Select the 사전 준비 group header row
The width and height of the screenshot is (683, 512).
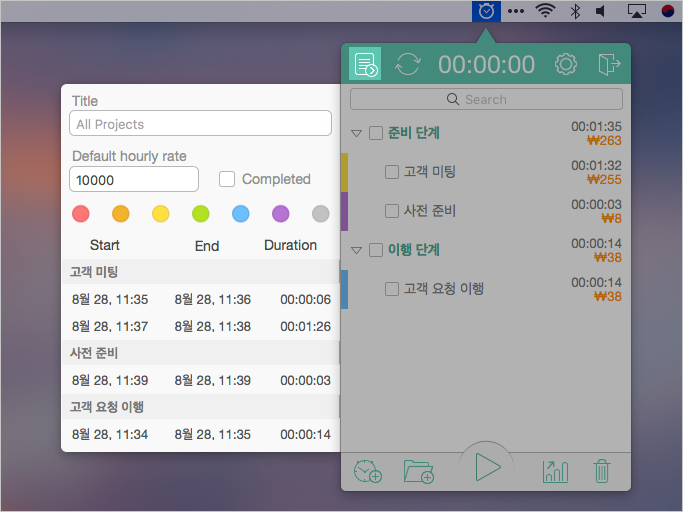coord(200,353)
